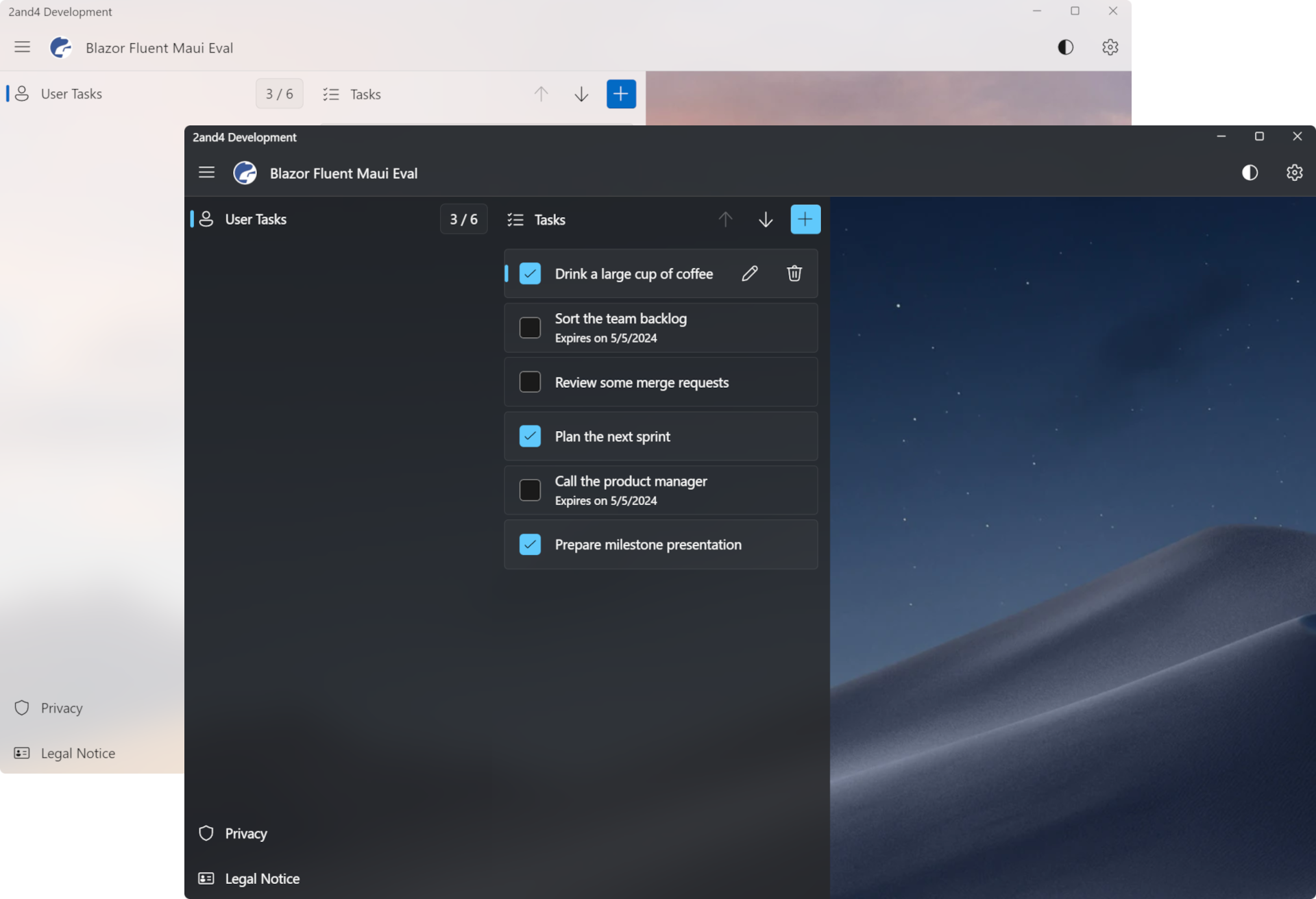Toggle theme icon in light window header
Image resolution: width=1316 pixels, height=899 pixels.
[1065, 47]
